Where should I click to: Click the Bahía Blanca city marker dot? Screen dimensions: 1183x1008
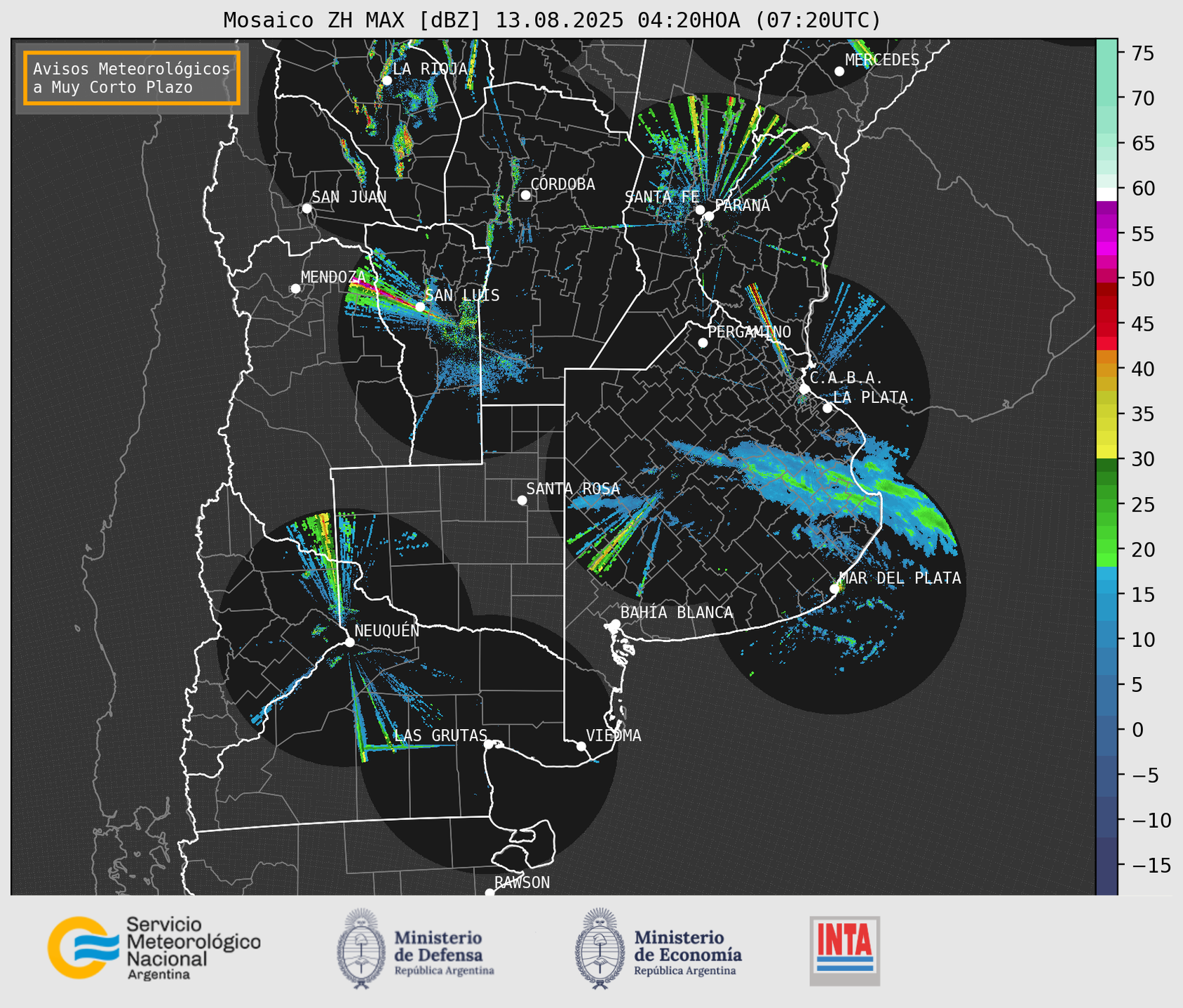(x=615, y=624)
